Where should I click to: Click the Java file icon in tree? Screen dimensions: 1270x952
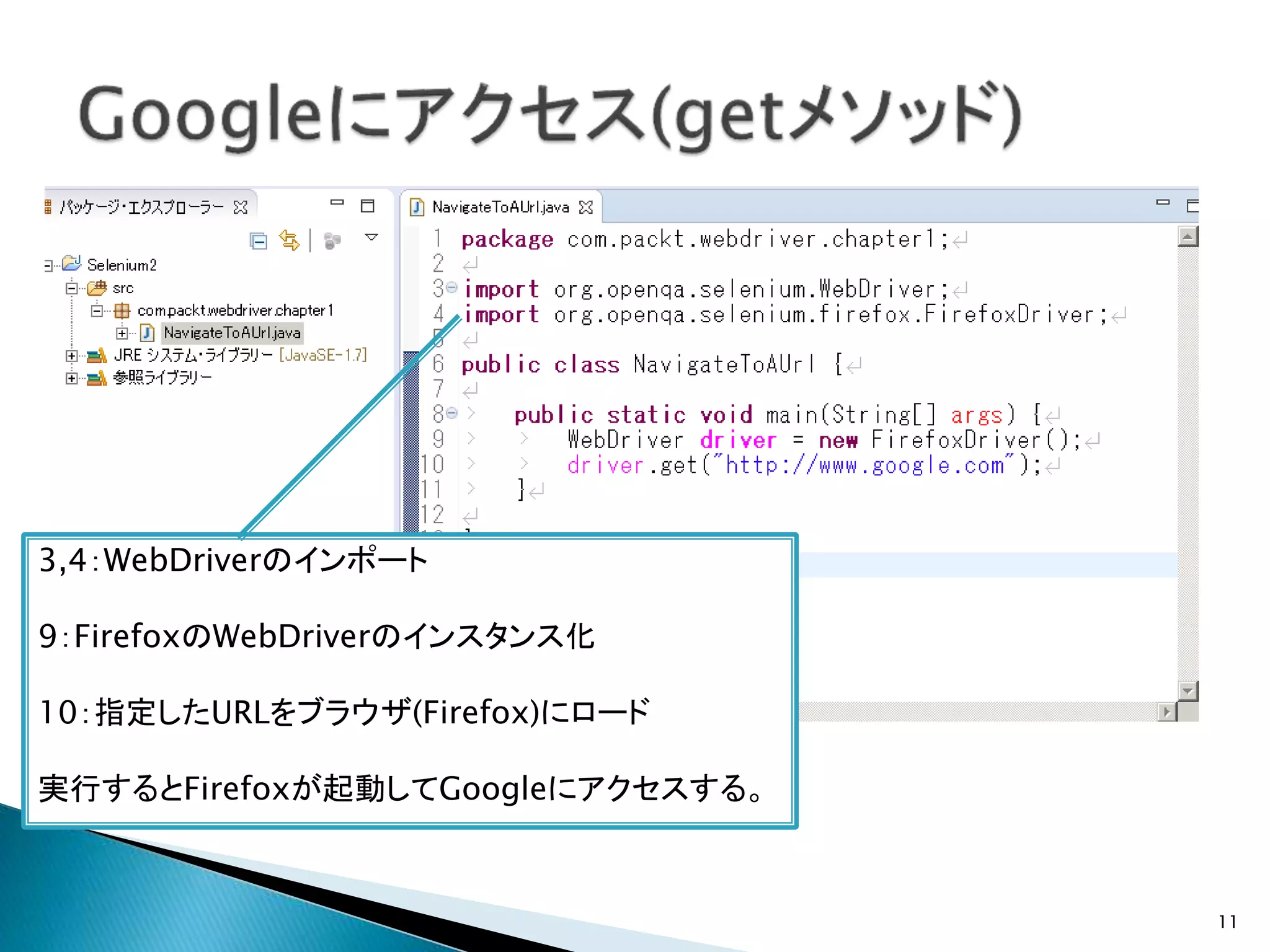click(x=147, y=333)
